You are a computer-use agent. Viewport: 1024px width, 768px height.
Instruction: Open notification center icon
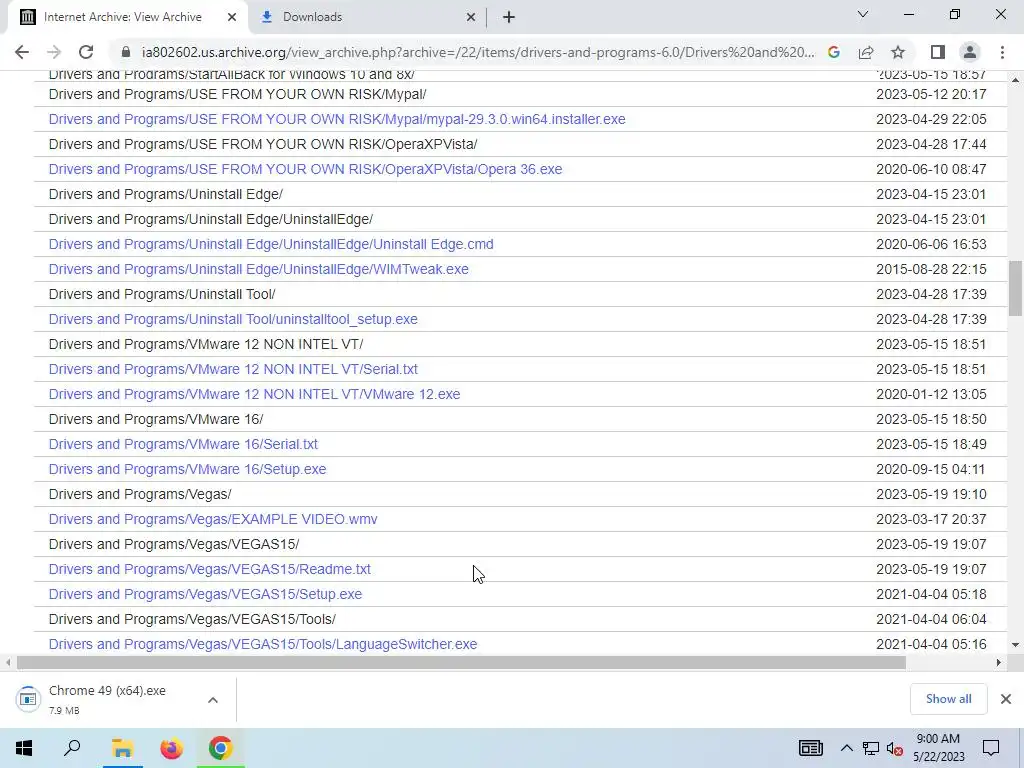[991, 748]
